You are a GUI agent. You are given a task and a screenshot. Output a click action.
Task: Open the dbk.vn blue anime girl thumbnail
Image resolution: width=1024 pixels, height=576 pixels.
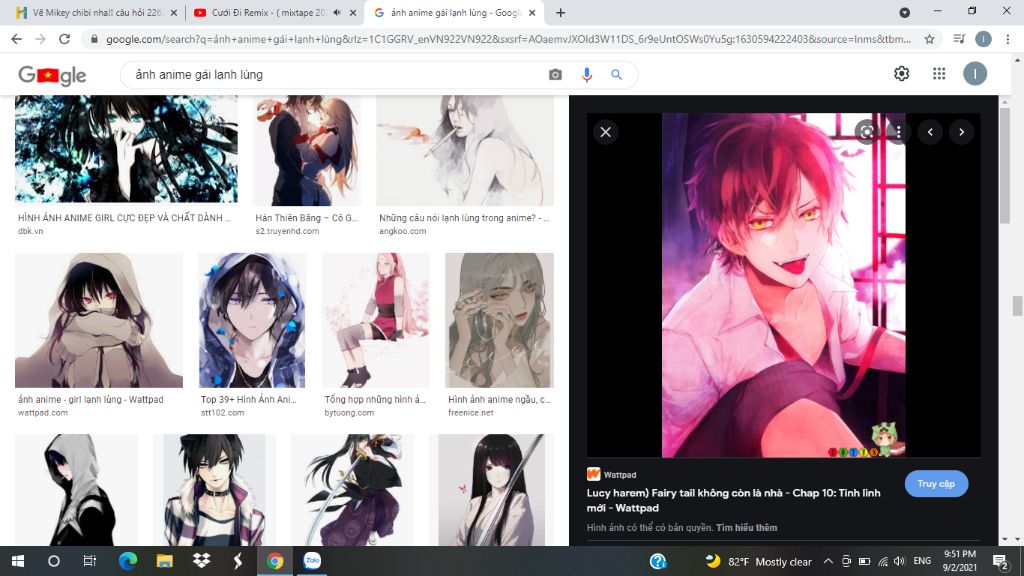tap(126, 149)
